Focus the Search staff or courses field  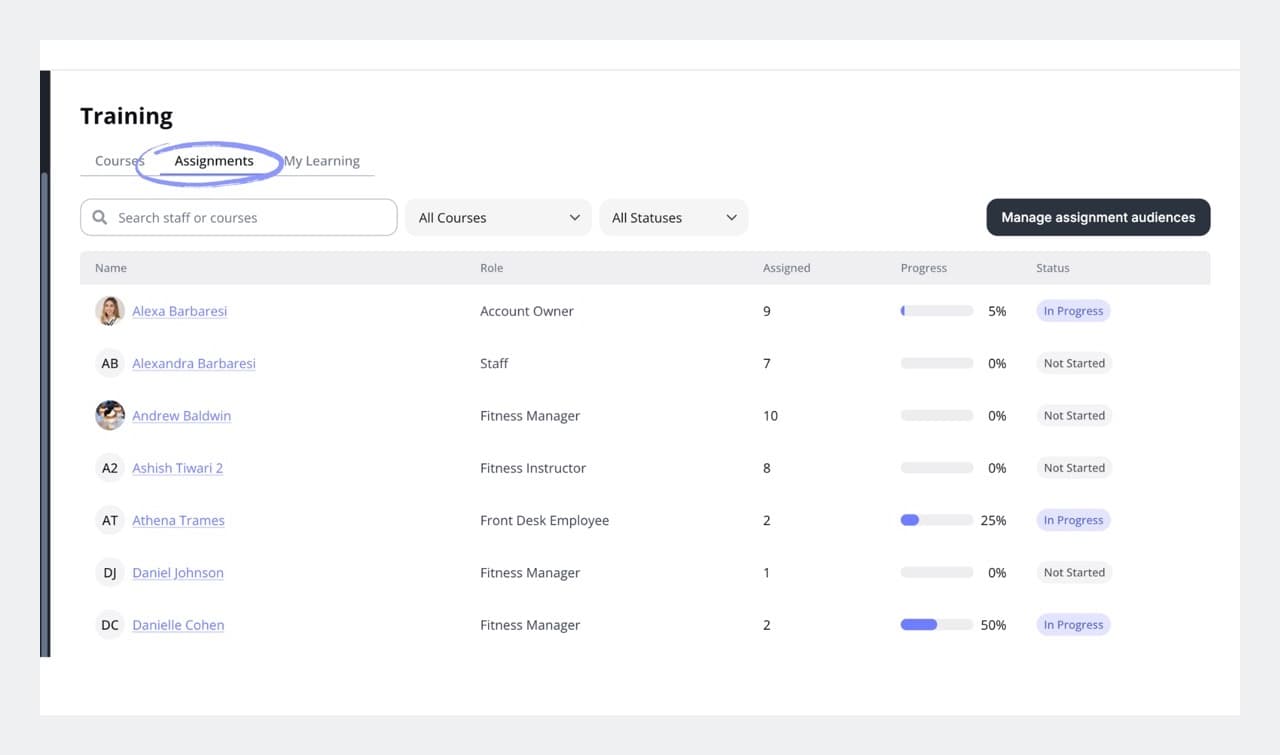[x=239, y=217]
